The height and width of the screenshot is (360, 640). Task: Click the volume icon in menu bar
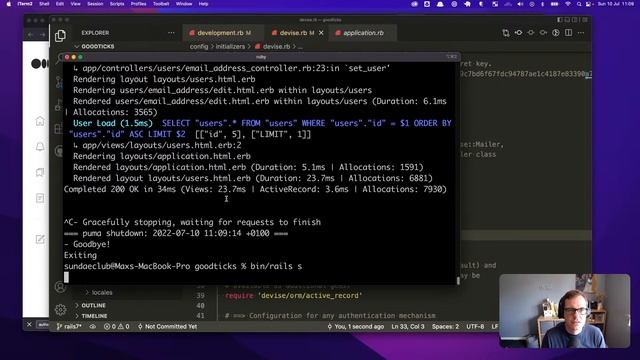click(520, 4)
